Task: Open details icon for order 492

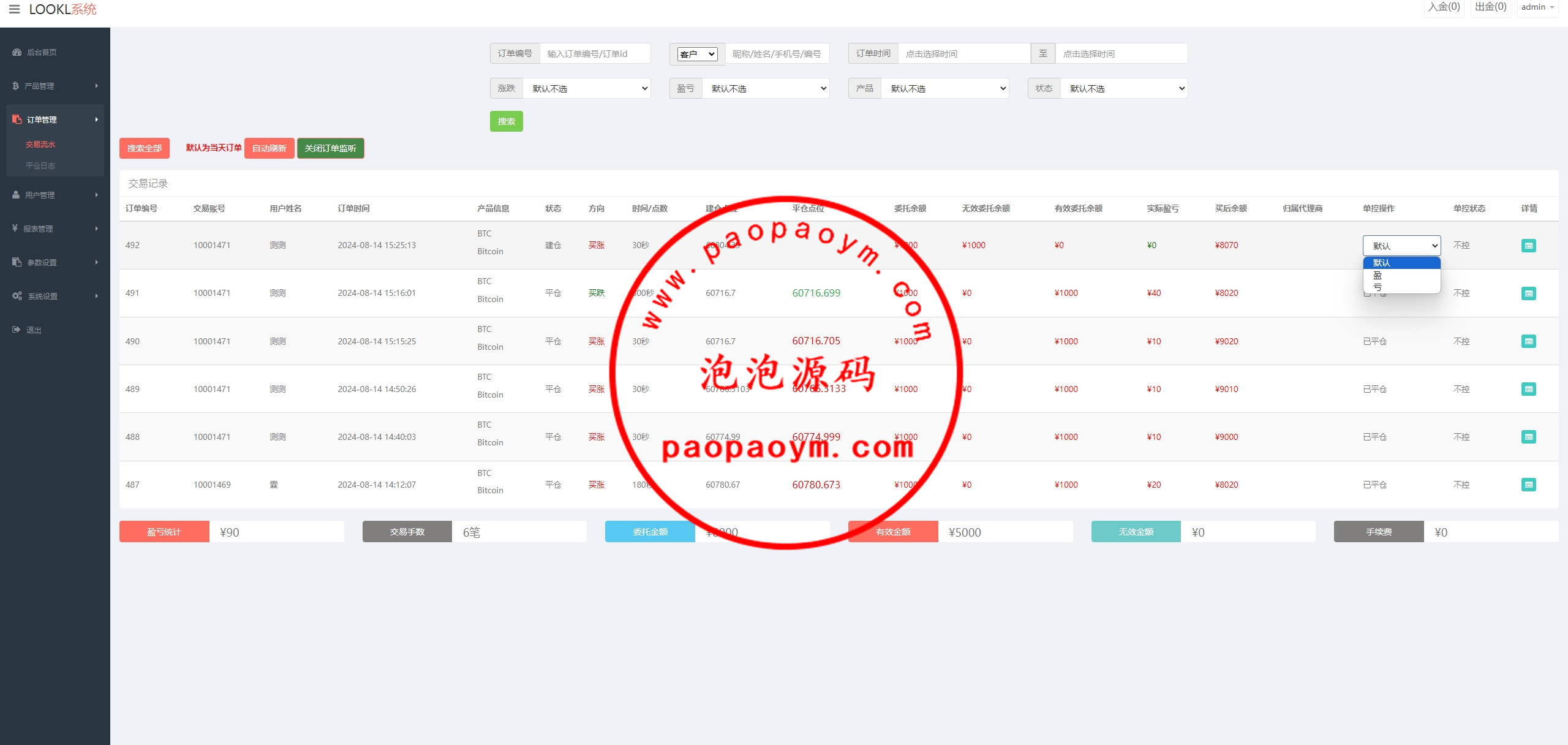Action: (x=1528, y=246)
